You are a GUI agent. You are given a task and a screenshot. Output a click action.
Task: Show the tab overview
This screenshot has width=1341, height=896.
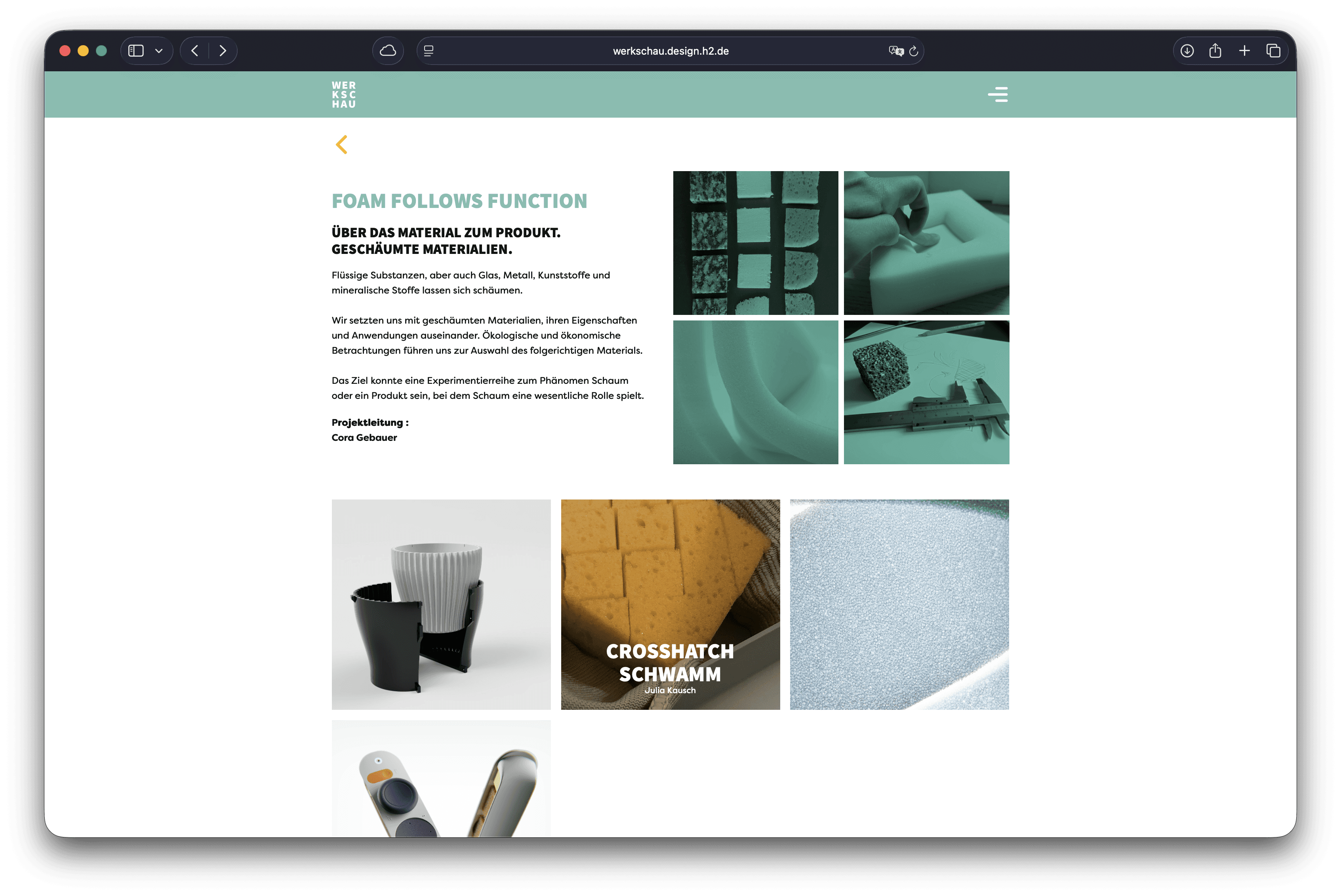(x=1273, y=51)
